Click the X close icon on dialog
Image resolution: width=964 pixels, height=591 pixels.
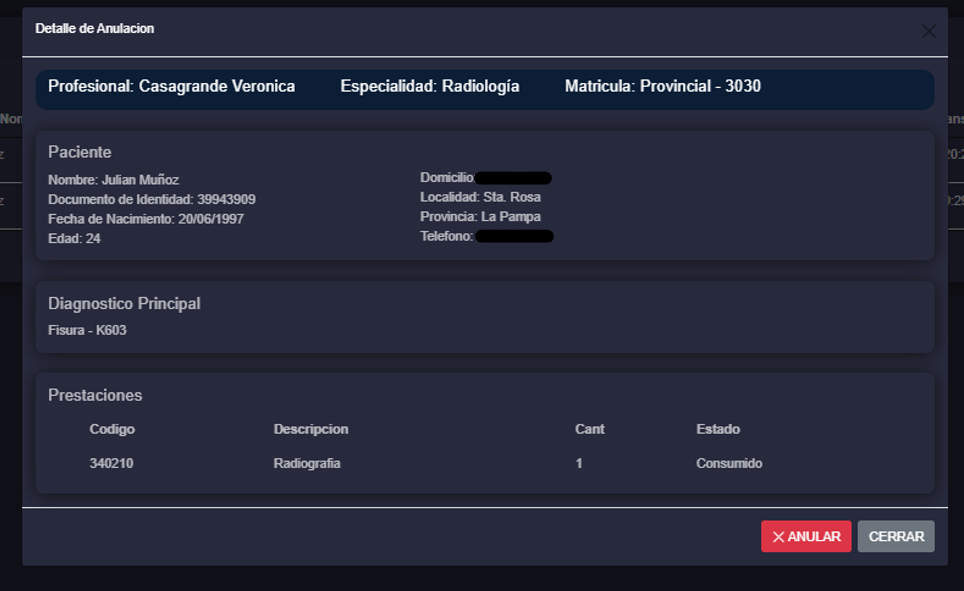(928, 29)
